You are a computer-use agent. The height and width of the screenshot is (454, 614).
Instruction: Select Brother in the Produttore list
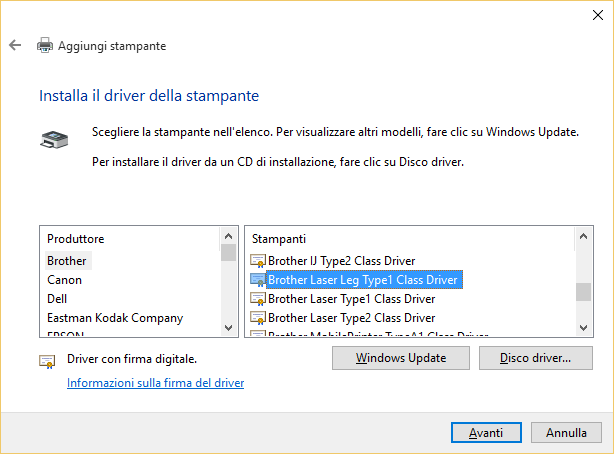point(67,261)
